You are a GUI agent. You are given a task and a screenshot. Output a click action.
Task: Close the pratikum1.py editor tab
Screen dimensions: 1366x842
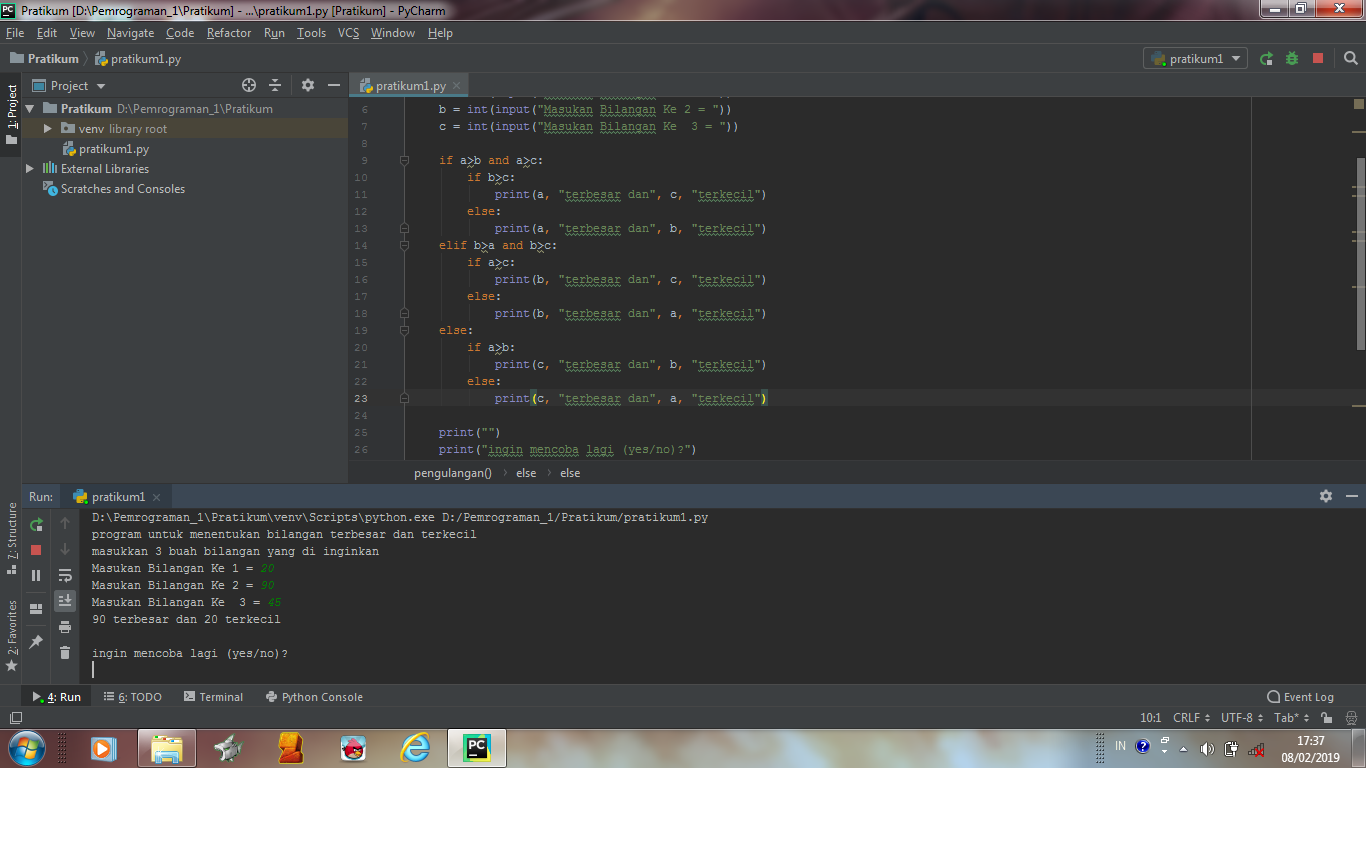[x=456, y=86]
